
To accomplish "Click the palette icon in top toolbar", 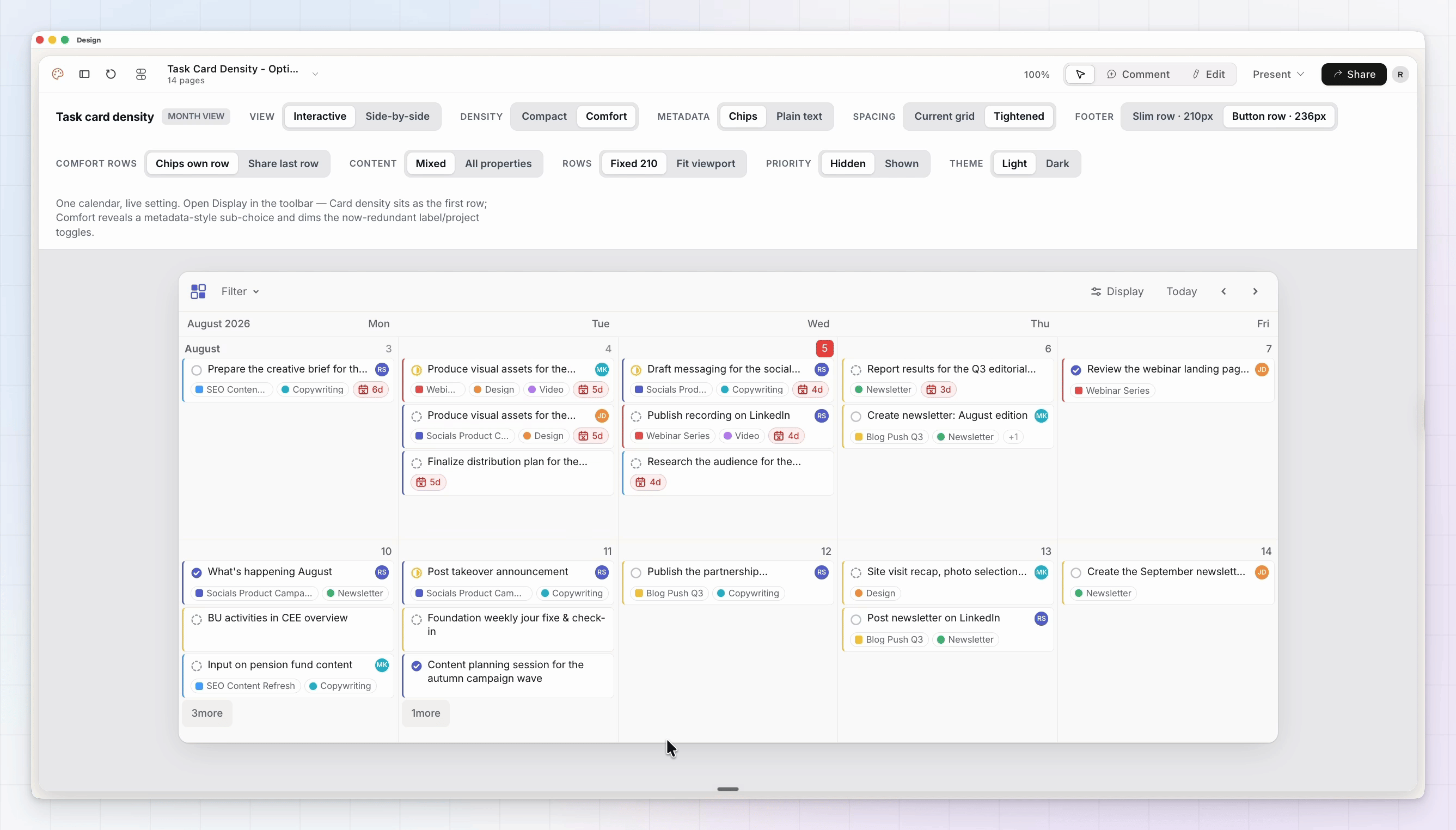I will pyautogui.click(x=58, y=74).
